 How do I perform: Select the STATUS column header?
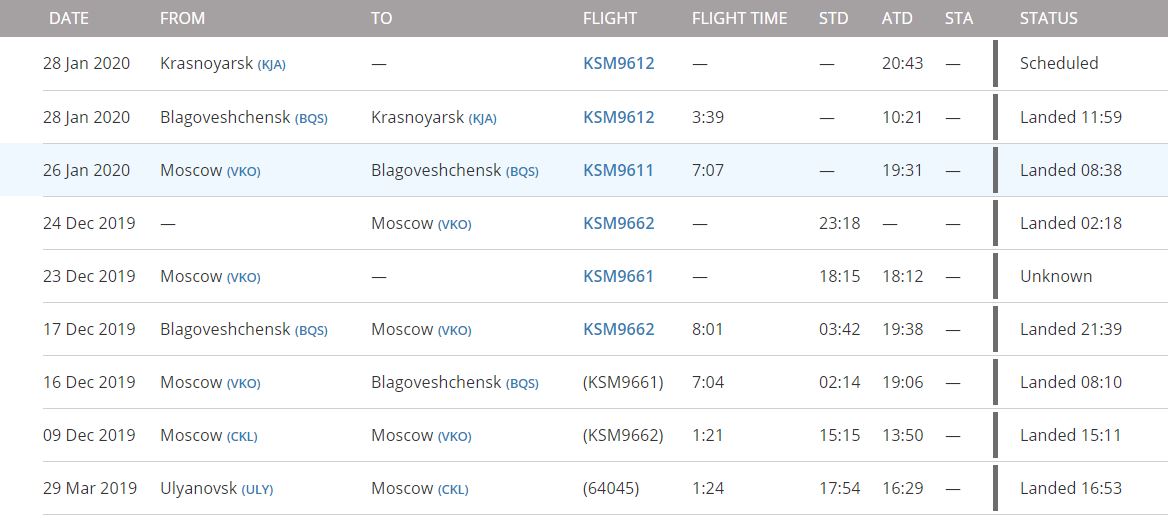click(1048, 18)
